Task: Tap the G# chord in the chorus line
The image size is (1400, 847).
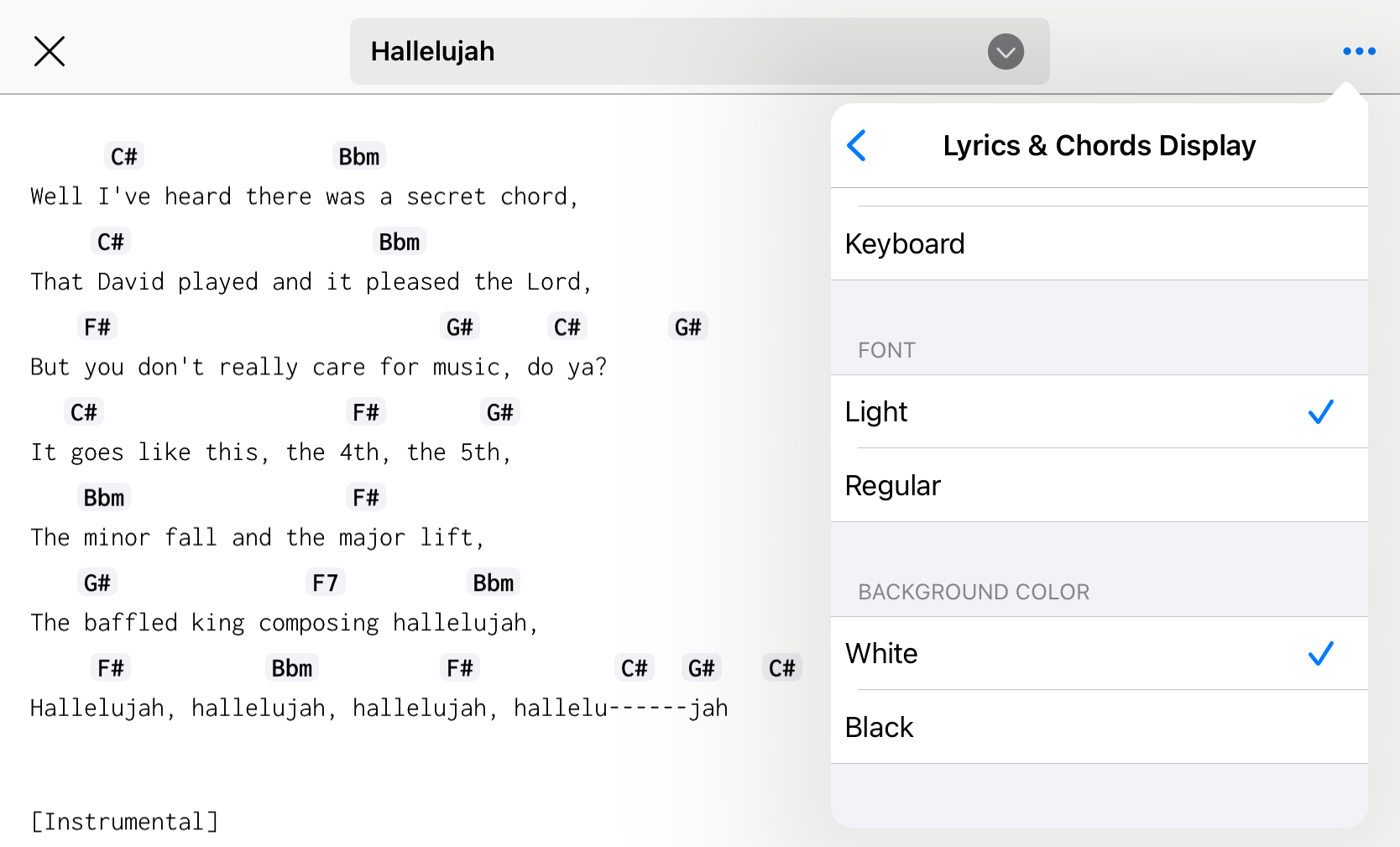Action: 702,668
